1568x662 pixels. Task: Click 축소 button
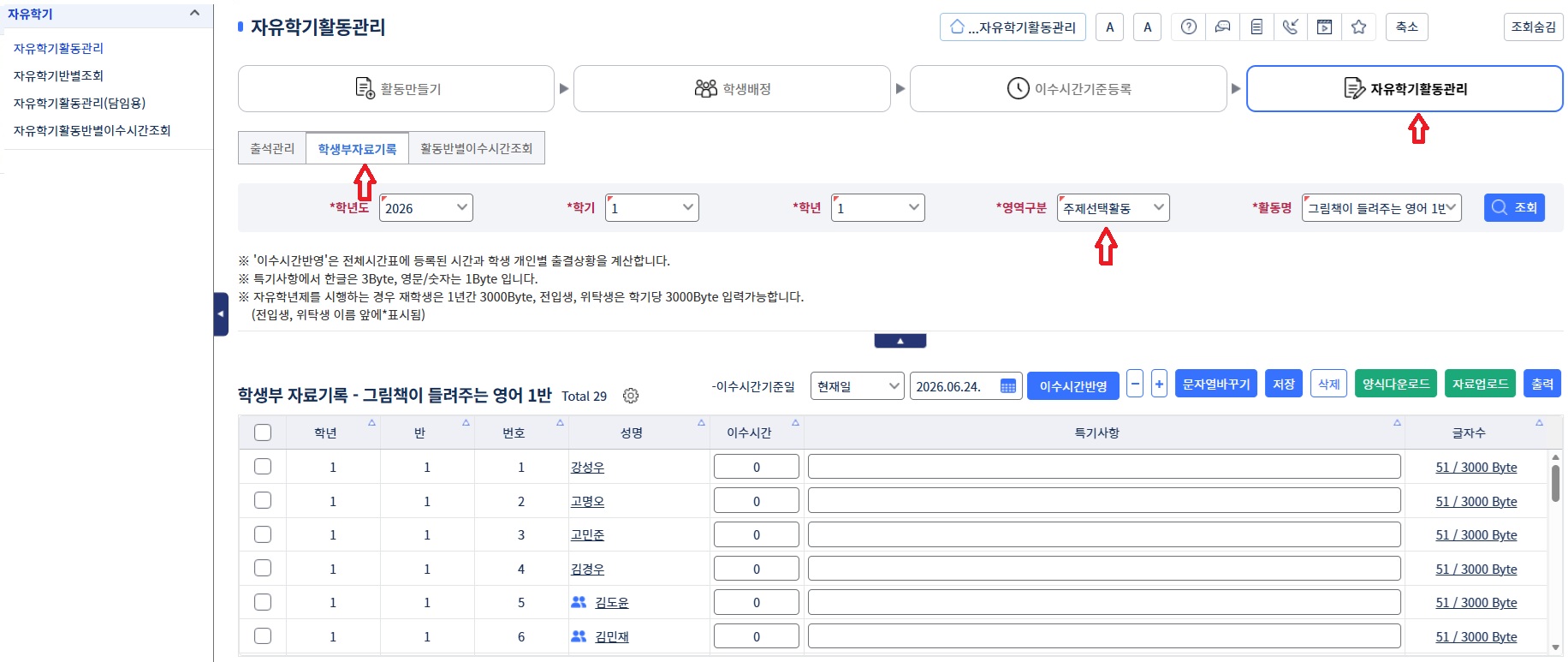[1407, 27]
